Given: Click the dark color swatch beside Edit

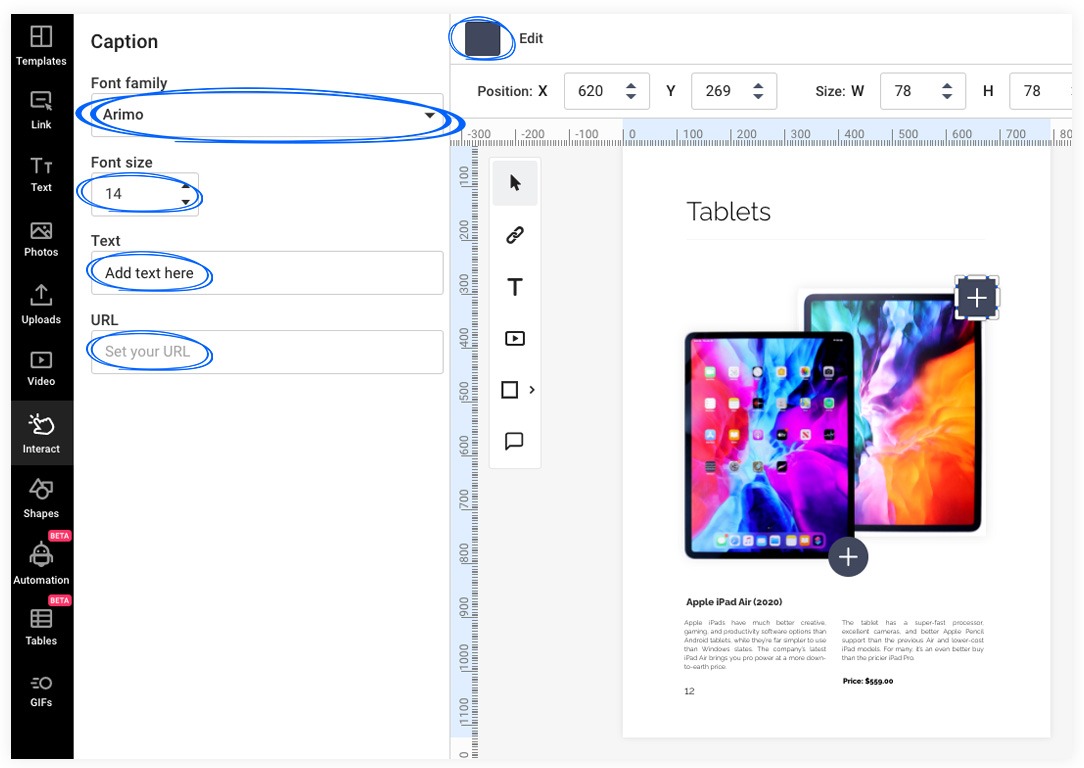Looking at the screenshot, I should [482, 39].
